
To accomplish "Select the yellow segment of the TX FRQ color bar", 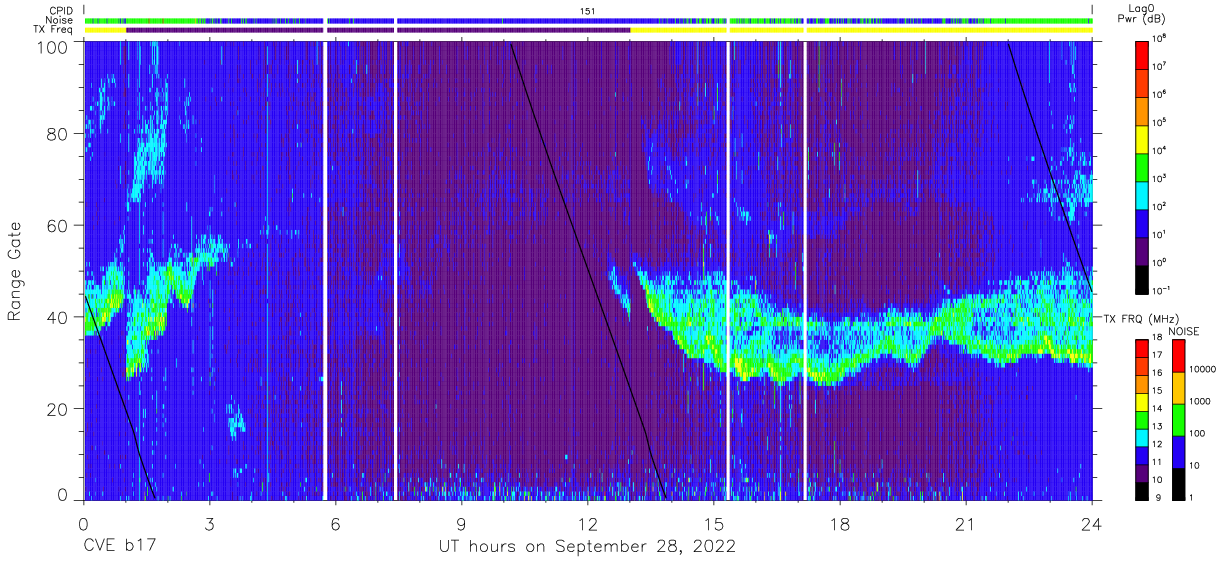I will pos(1142,402).
